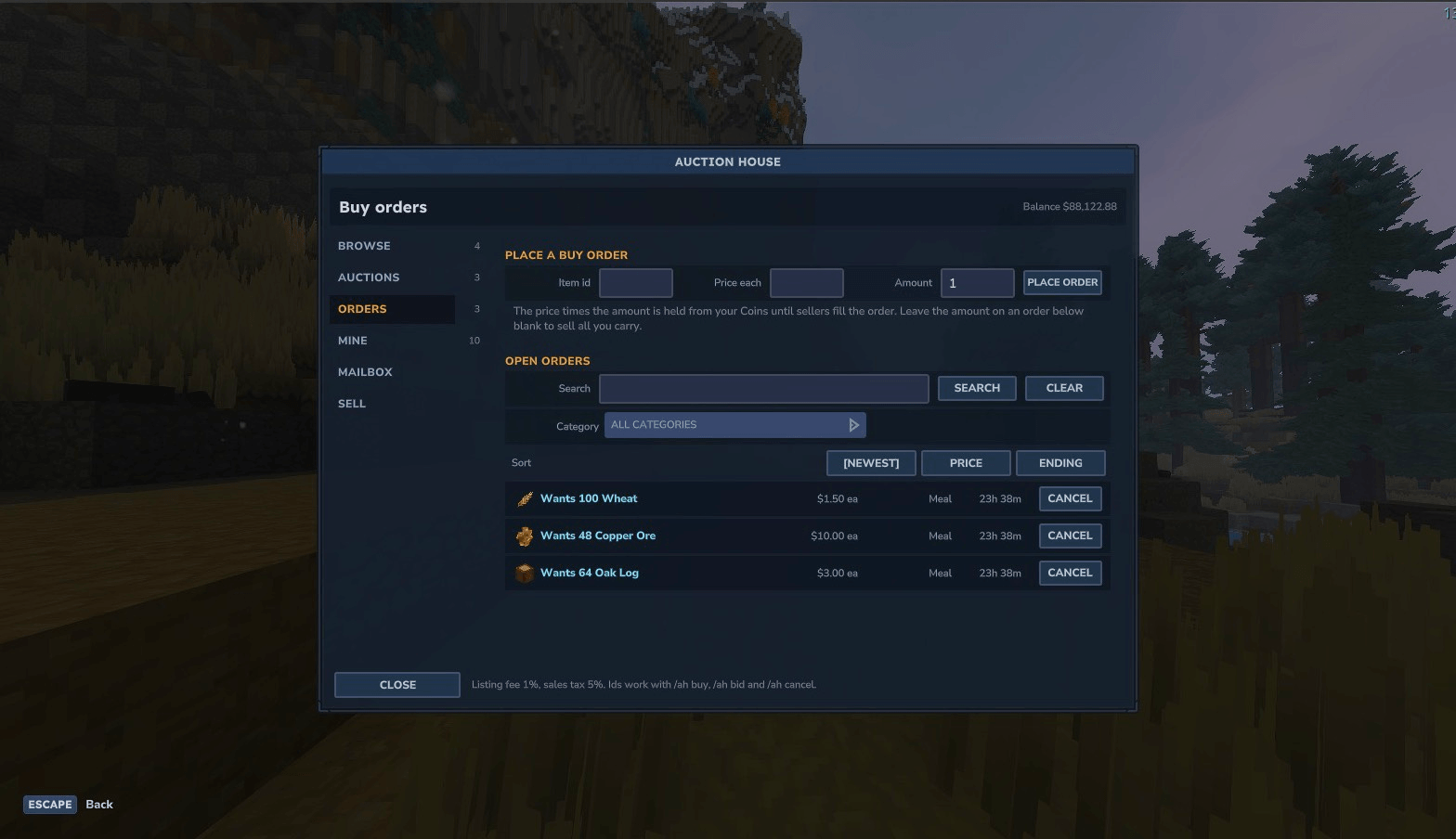Cancel the Oak Log buy order
Screen dimensions: 1456x839
[1070, 573]
